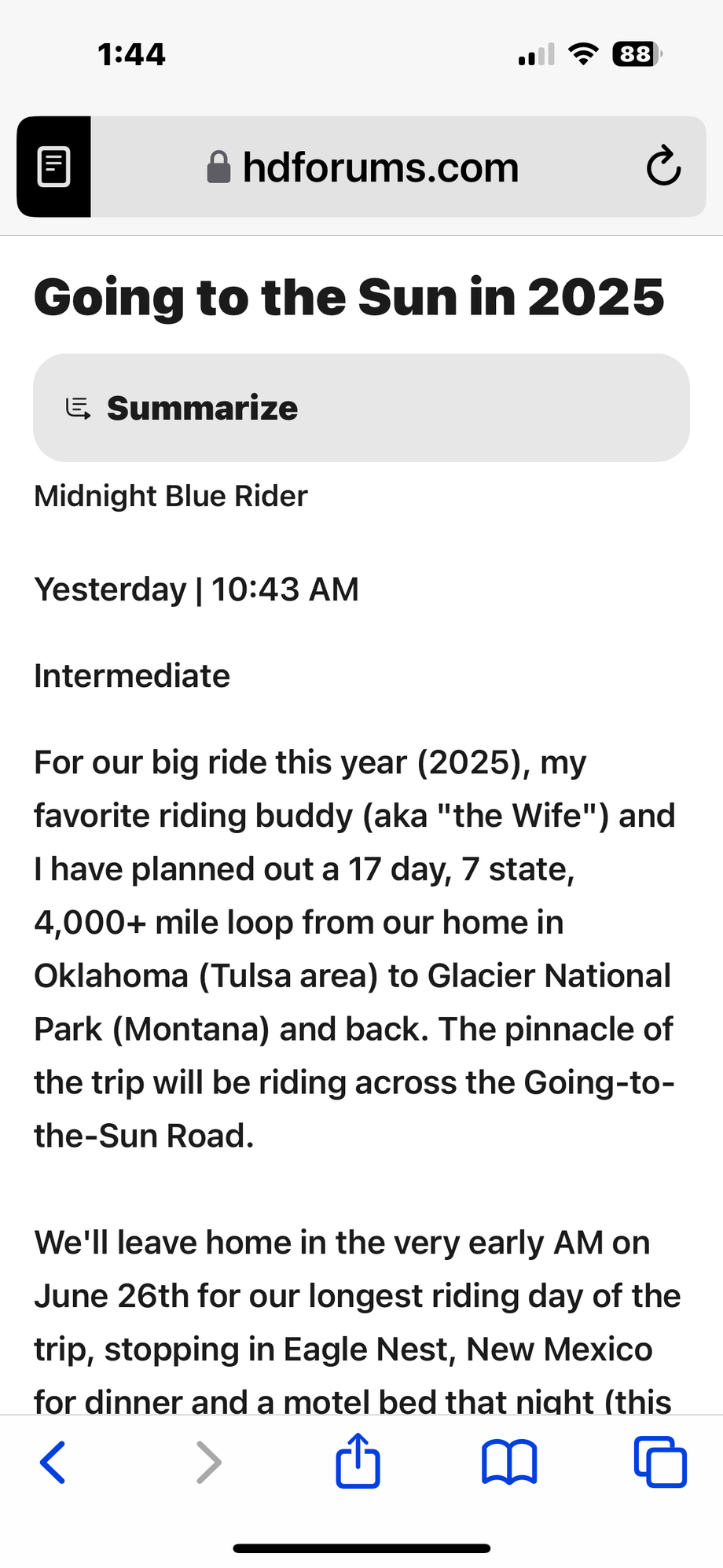Tap the Summarize button
The width and height of the screenshot is (723, 1568).
pyautogui.click(x=361, y=408)
